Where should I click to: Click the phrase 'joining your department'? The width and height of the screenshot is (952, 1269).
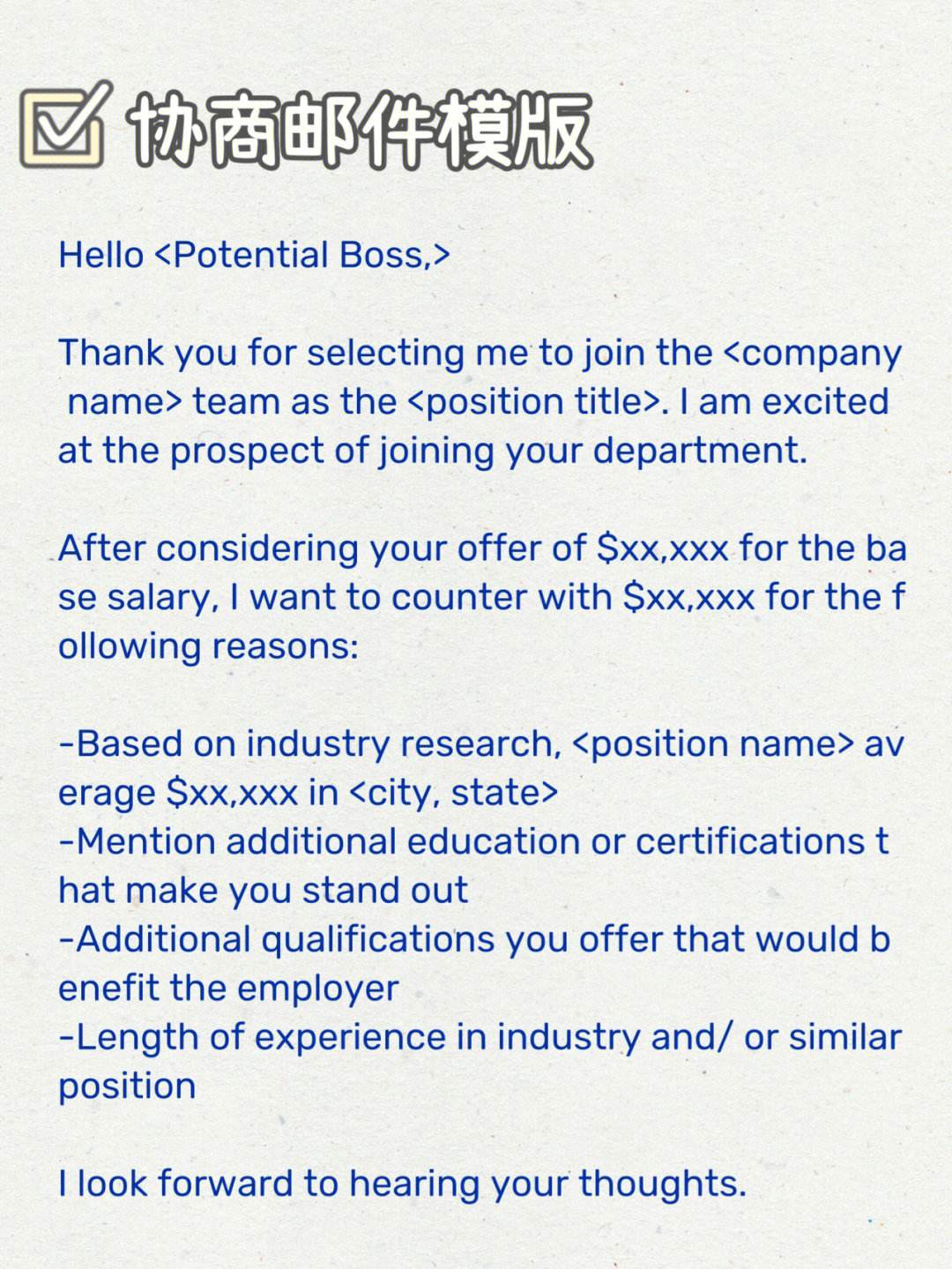591,451
